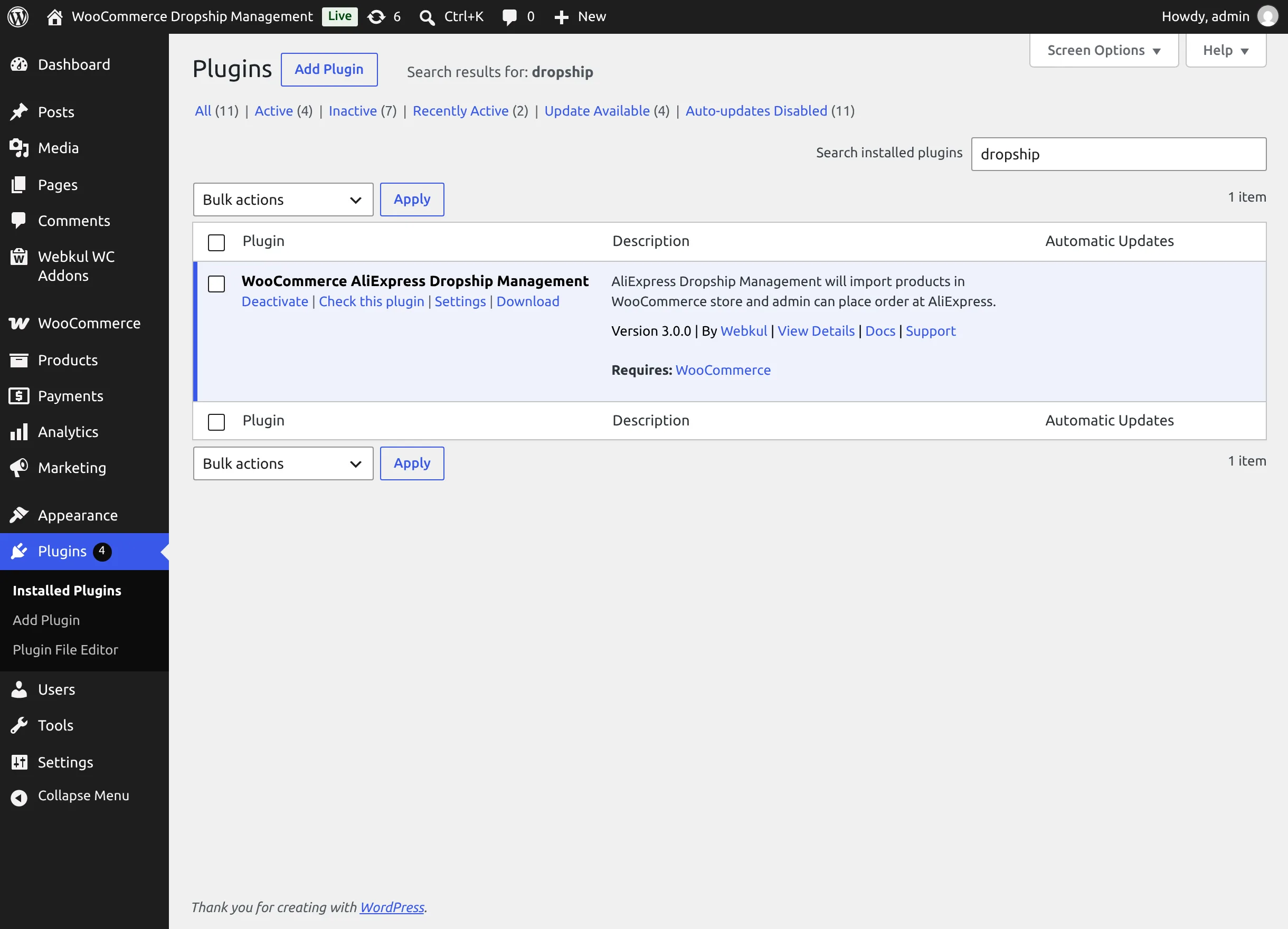Click WooCommerce Dropship Management site title
Viewport: 1288px width, 929px height.
(192, 16)
